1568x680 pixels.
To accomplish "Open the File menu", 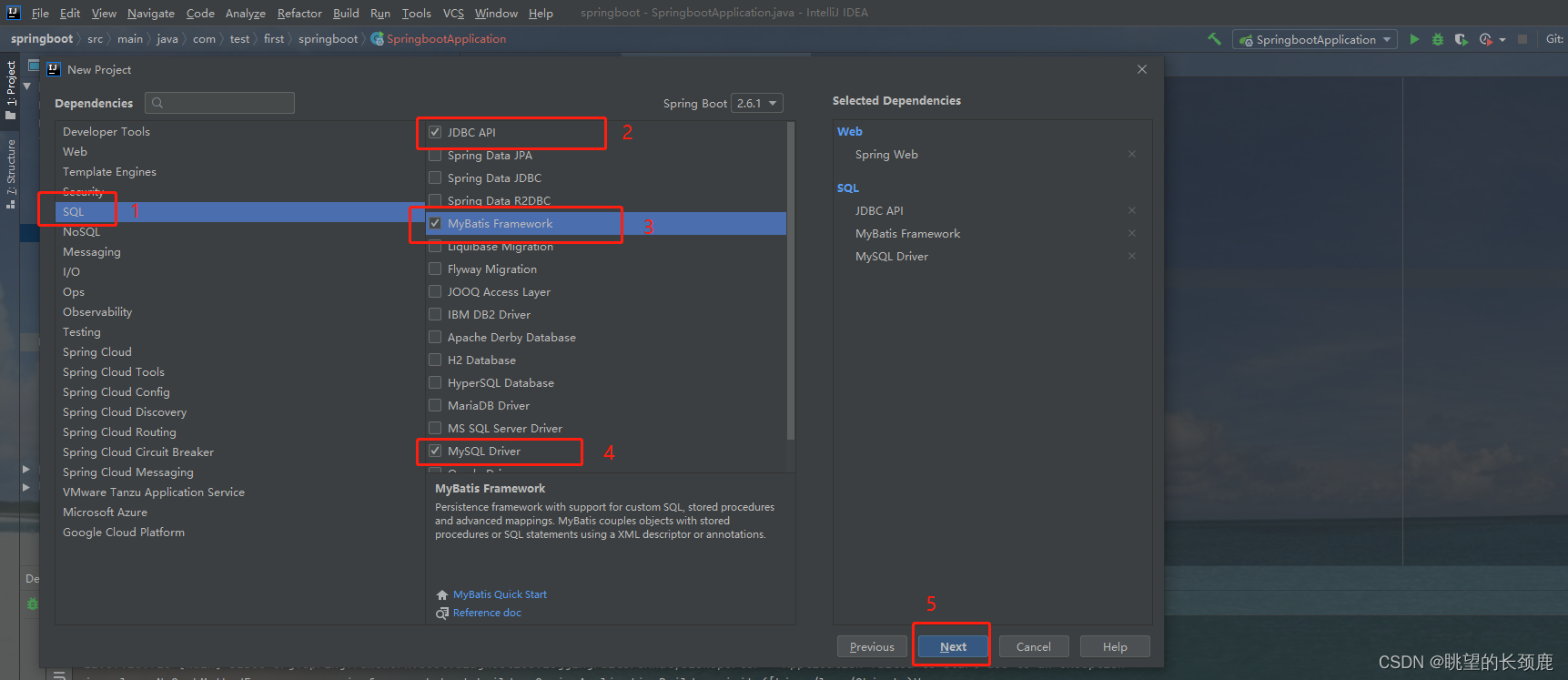I will (40, 13).
